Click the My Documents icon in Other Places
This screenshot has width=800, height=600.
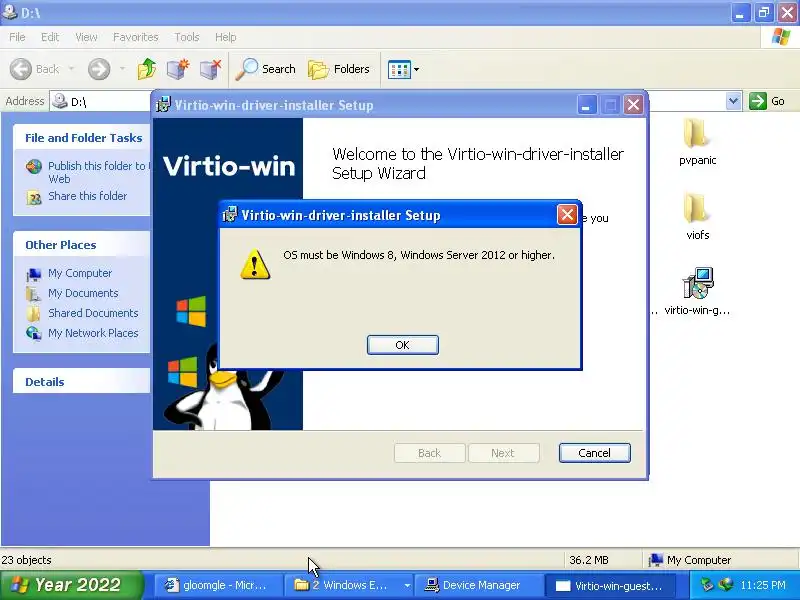point(34,294)
